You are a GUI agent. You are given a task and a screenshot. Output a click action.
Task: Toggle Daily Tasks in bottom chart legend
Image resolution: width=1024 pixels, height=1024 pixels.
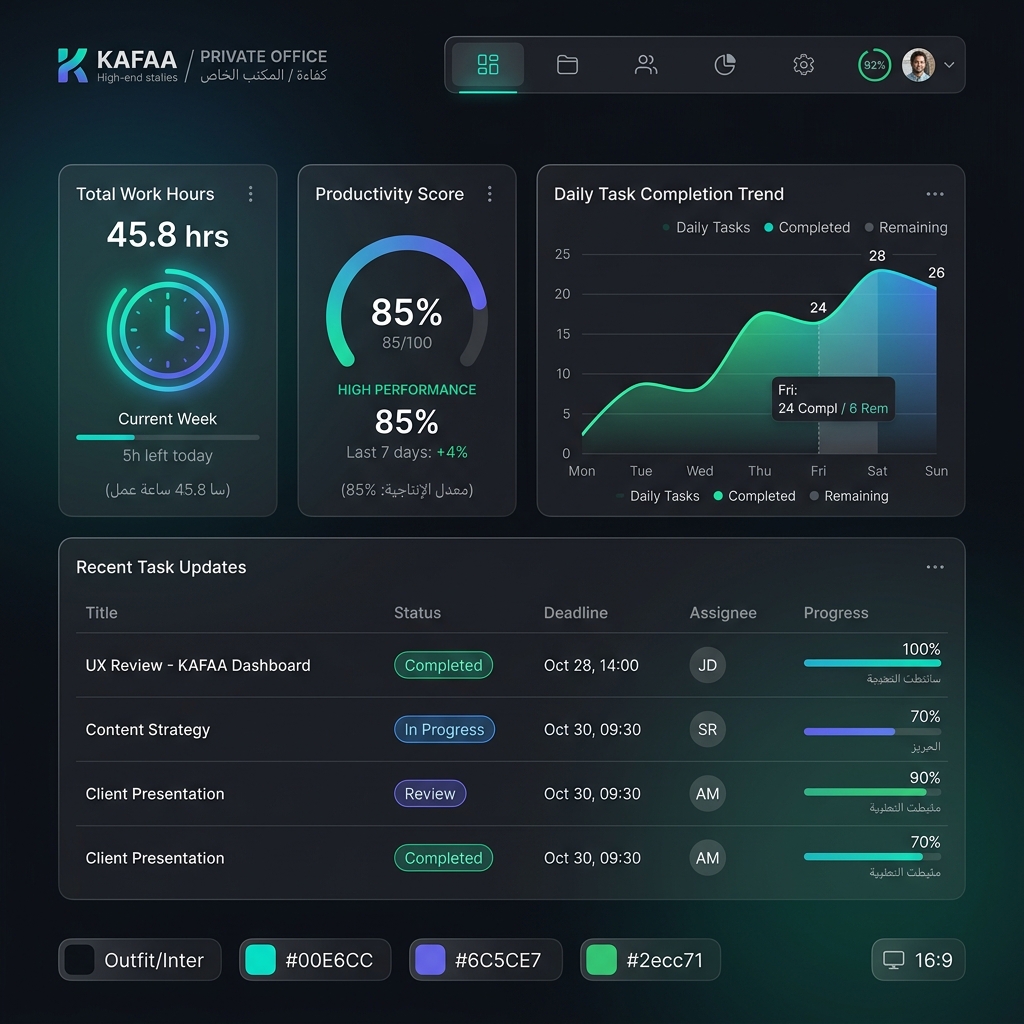click(658, 496)
